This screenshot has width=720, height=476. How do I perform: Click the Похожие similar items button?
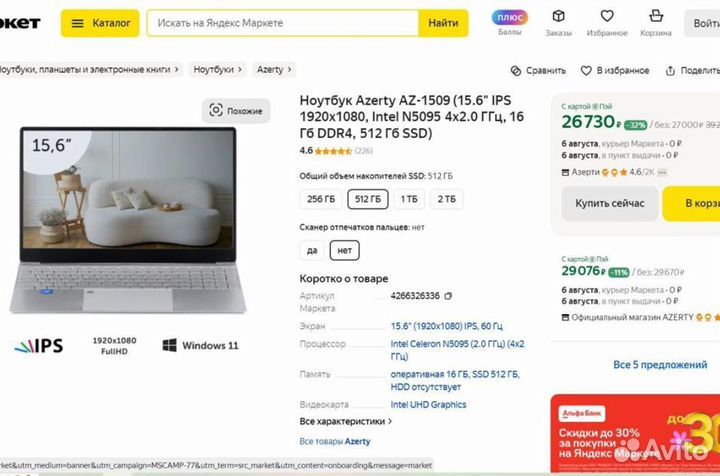pyautogui.click(x=236, y=111)
